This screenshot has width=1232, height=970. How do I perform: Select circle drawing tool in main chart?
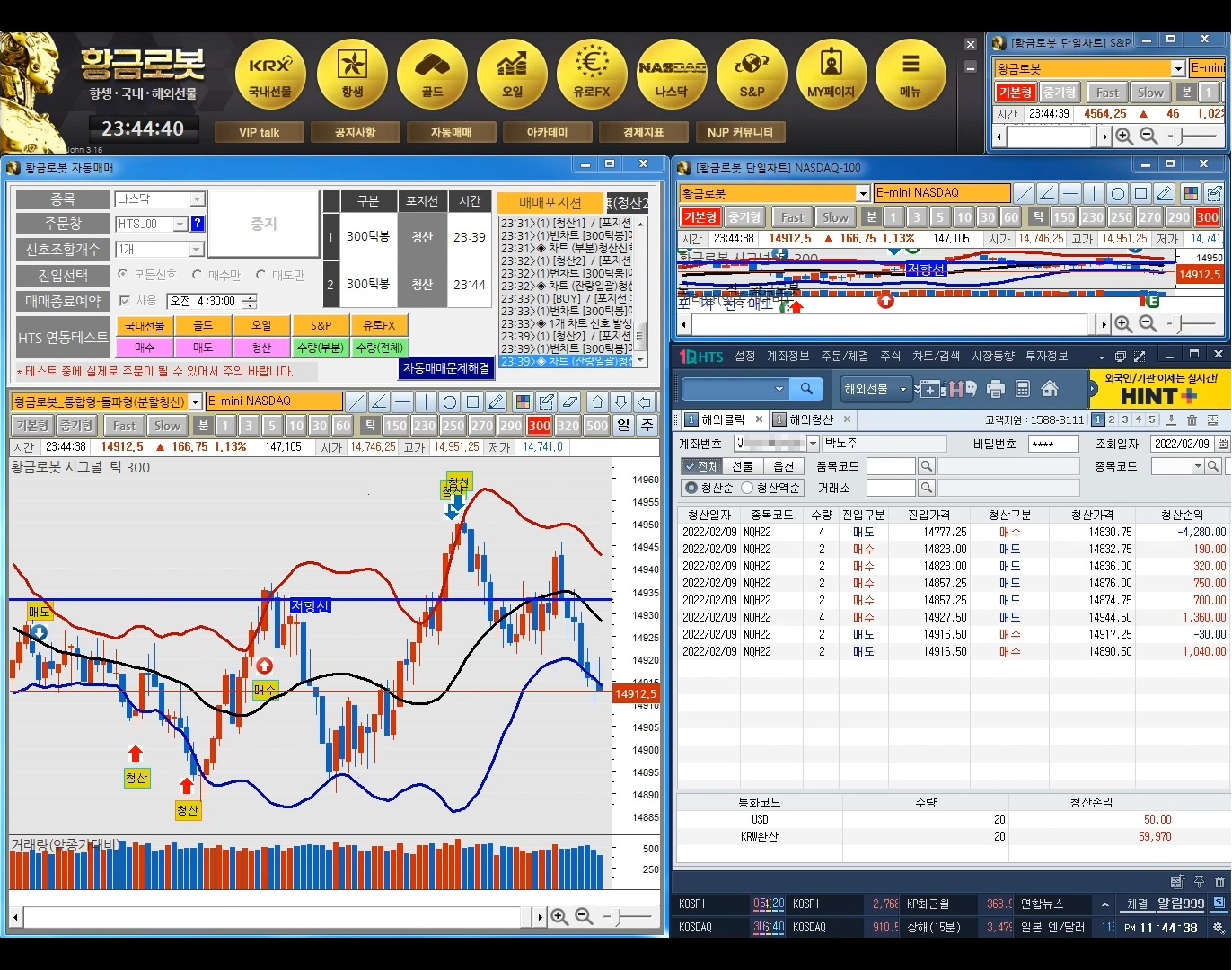pyautogui.click(x=450, y=401)
